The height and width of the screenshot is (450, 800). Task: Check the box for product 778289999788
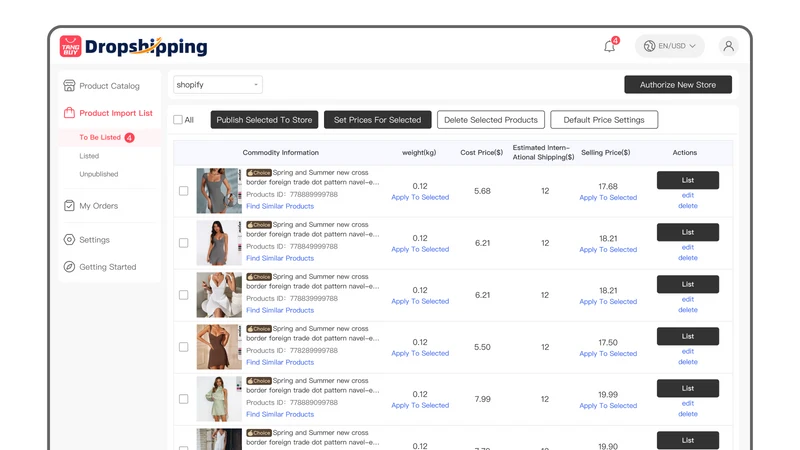point(184,347)
